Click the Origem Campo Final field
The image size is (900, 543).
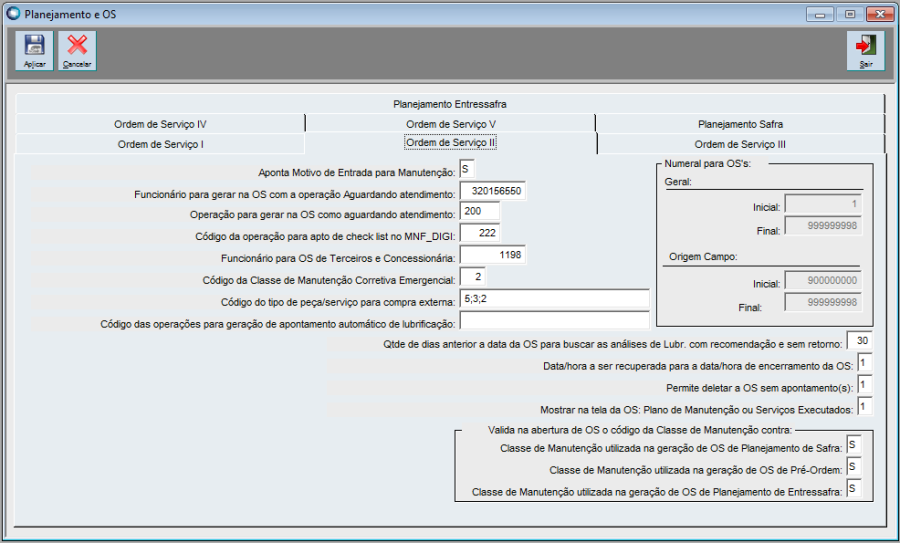823,302
